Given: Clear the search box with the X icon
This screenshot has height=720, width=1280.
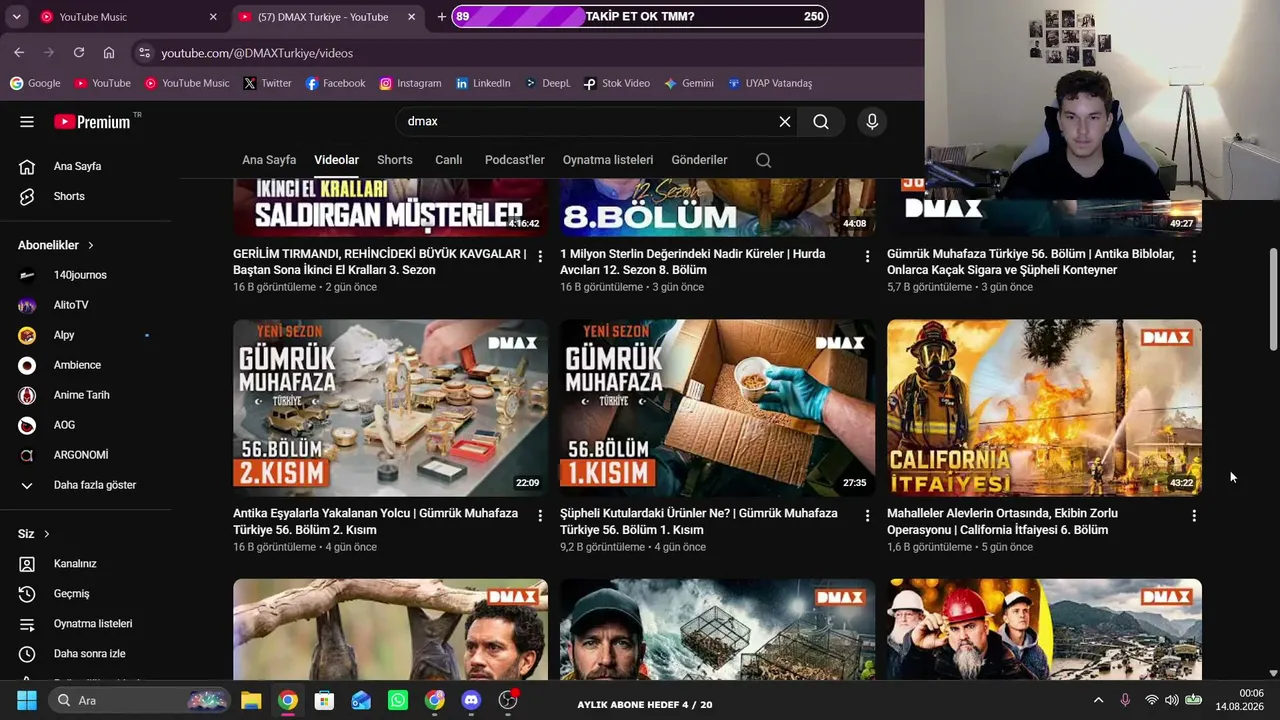Looking at the screenshot, I should [785, 122].
